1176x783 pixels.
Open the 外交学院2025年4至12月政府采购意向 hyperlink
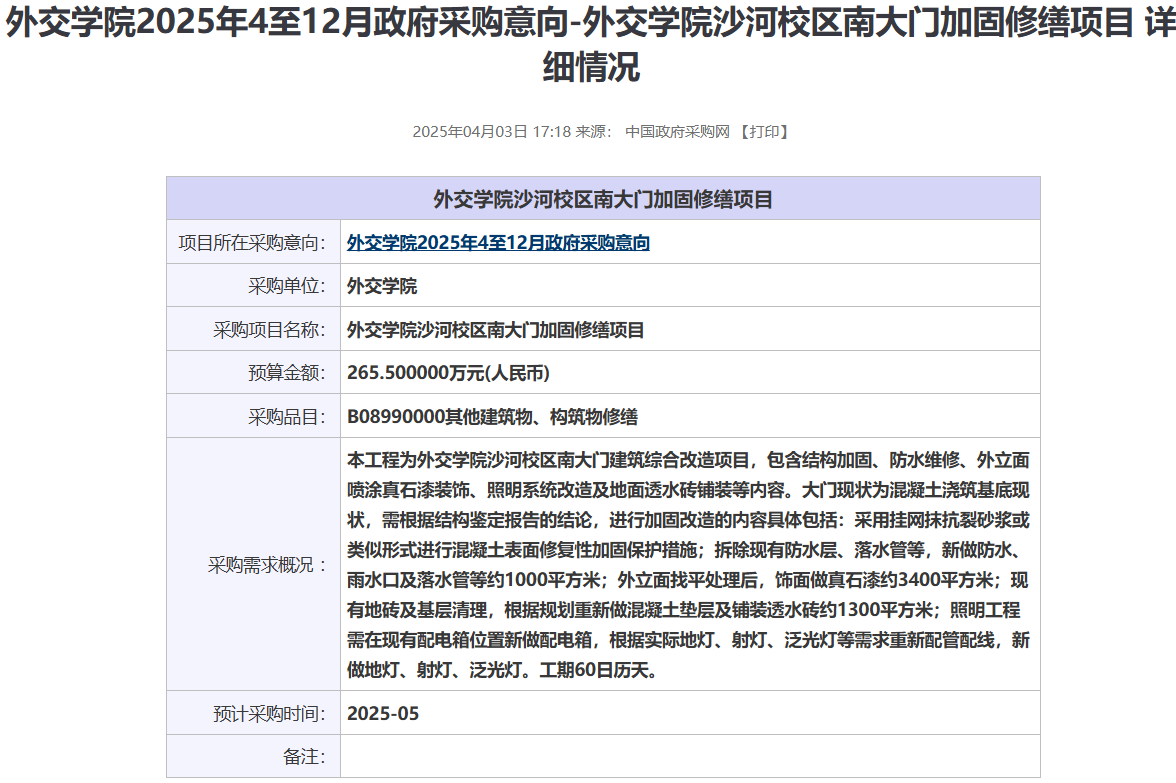(498, 243)
